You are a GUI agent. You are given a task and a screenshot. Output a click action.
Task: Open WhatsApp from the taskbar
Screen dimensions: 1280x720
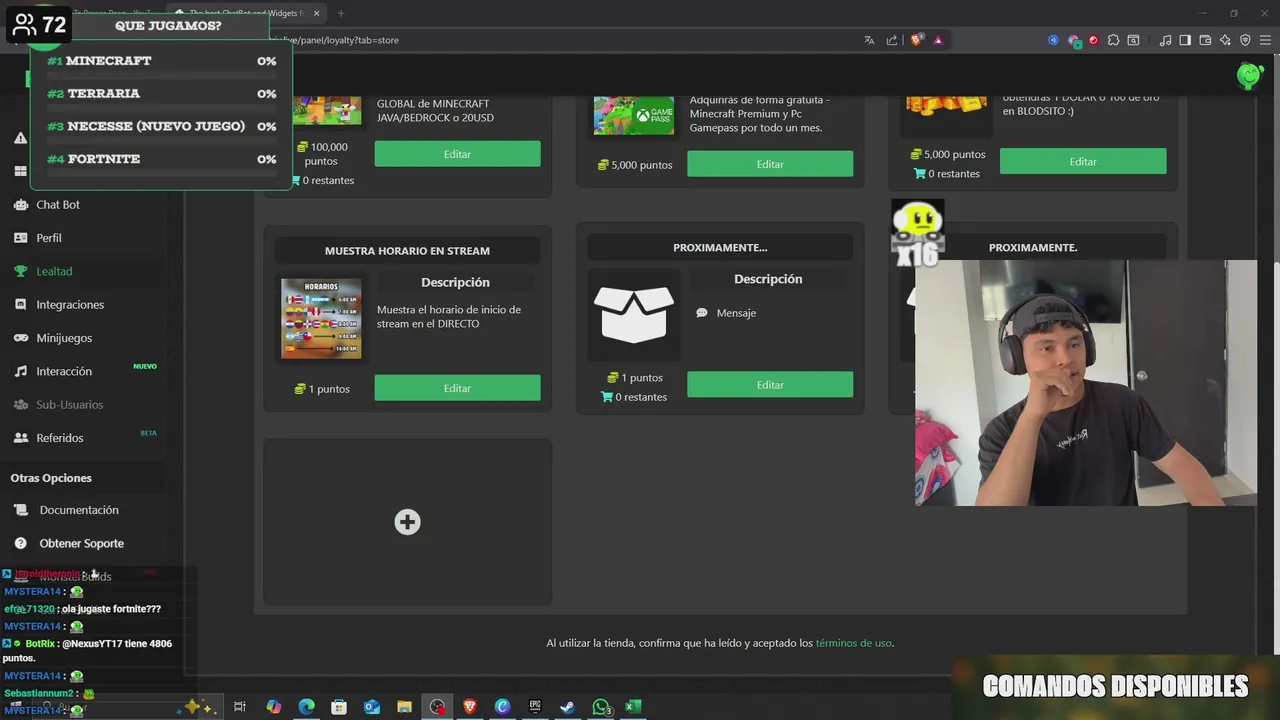tap(600, 707)
